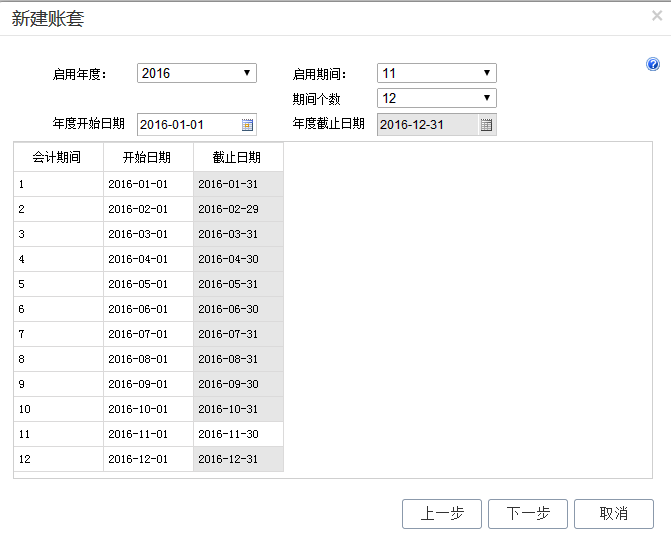Click end date cell 2016-02-29

click(237, 209)
